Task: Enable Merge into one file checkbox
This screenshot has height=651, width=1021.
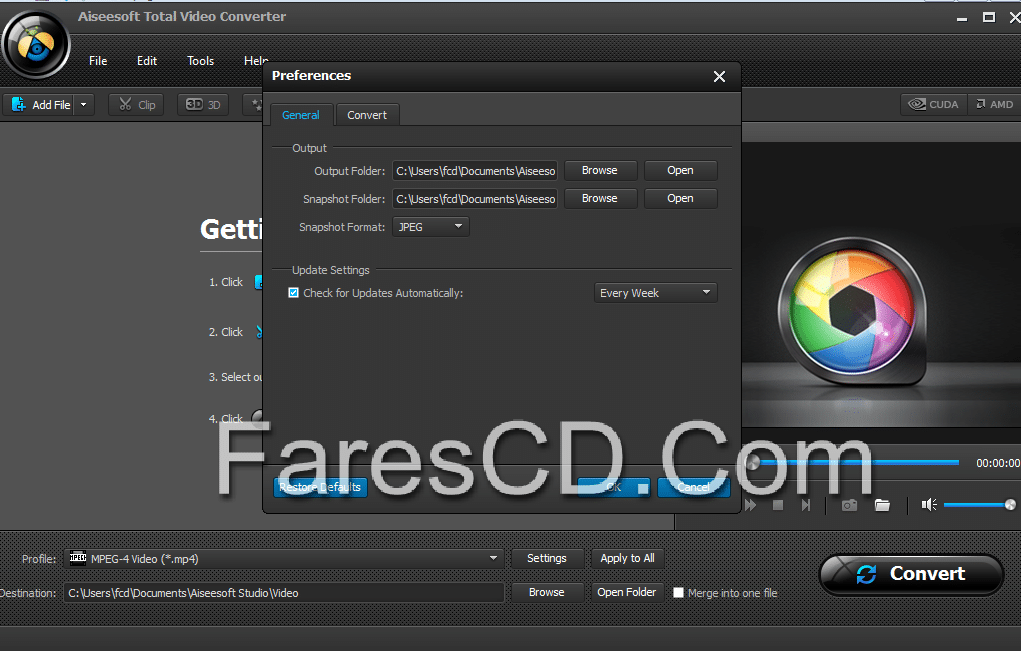Action: 678,592
